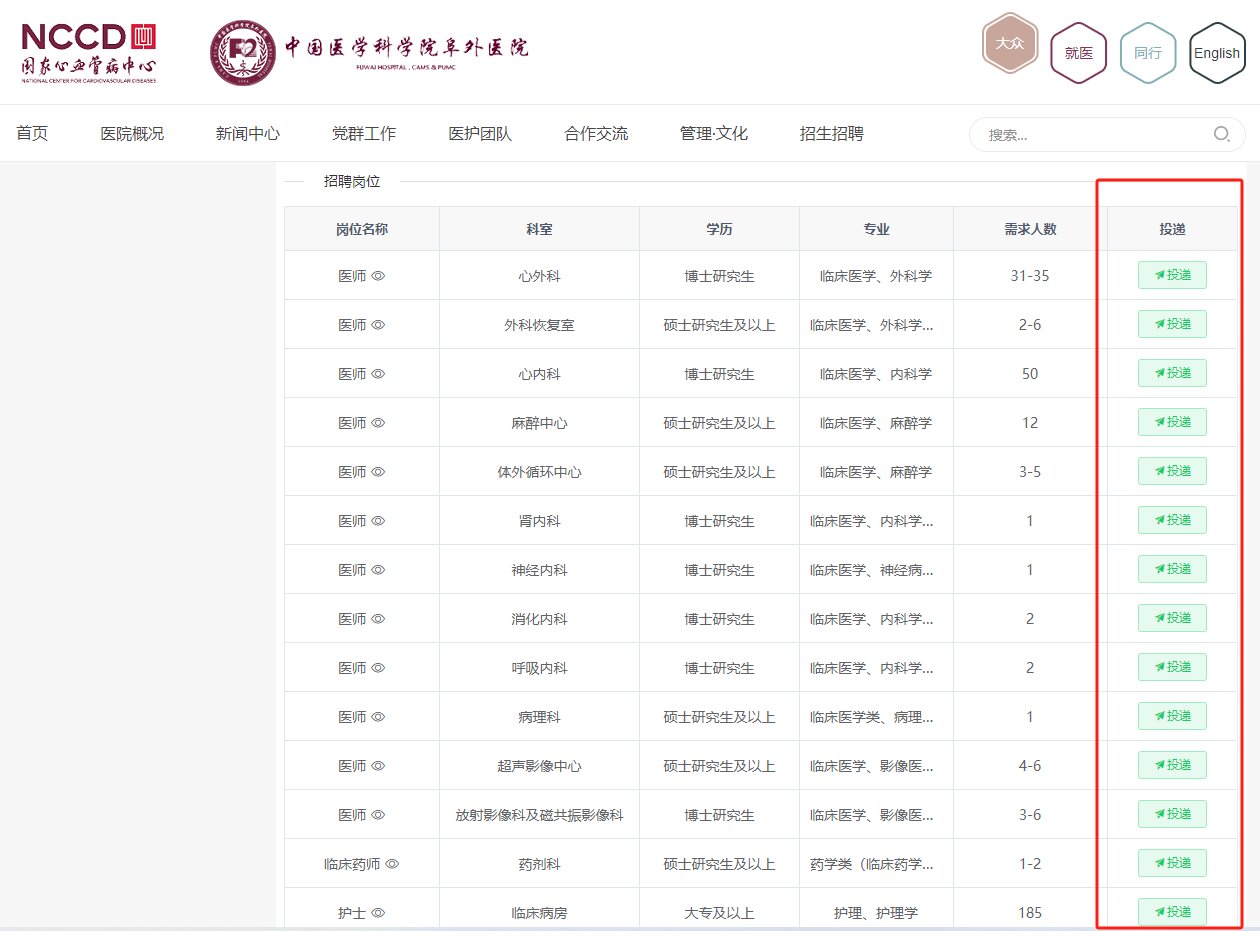View details eye icon for 神经内科 医师

click(378, 570)
